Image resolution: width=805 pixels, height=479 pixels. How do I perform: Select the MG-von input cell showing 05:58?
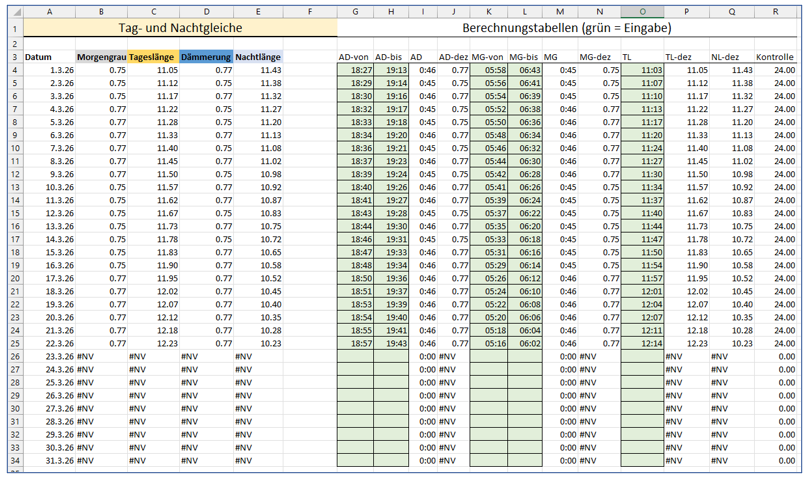pos(489,70)
